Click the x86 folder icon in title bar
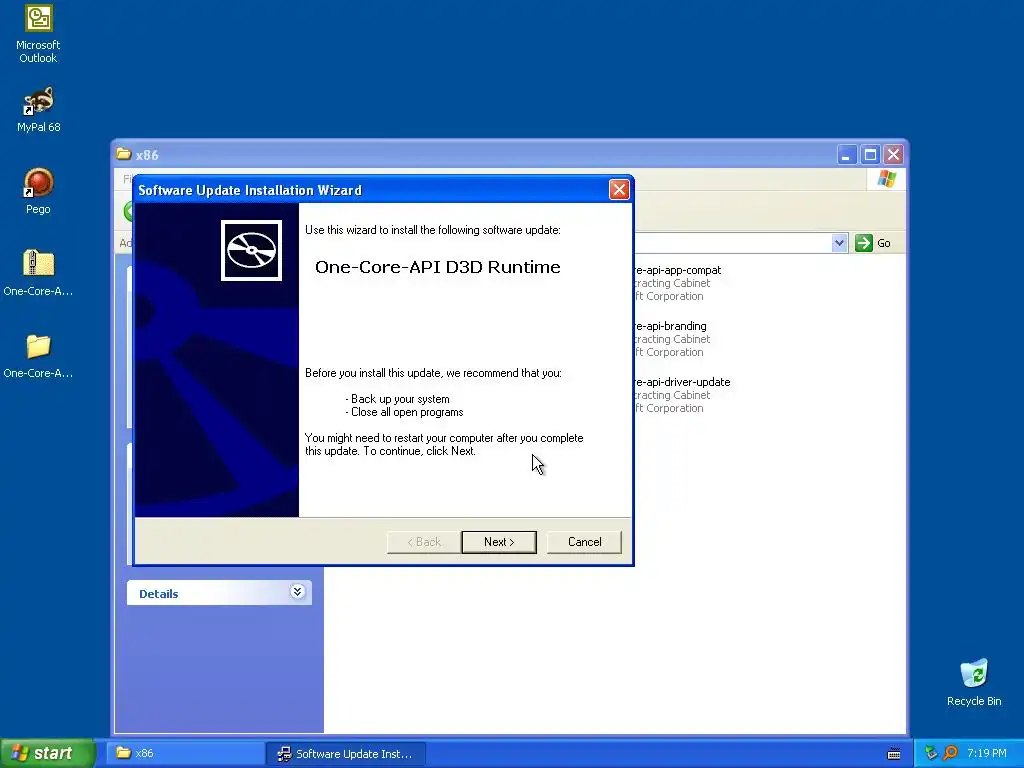The image size is (1024, 768). click(123, 154)
